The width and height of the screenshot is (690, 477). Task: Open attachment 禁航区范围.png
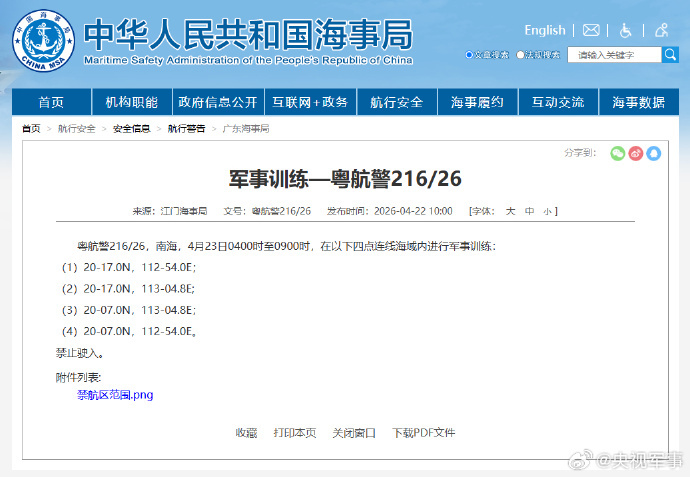[115, 395]
